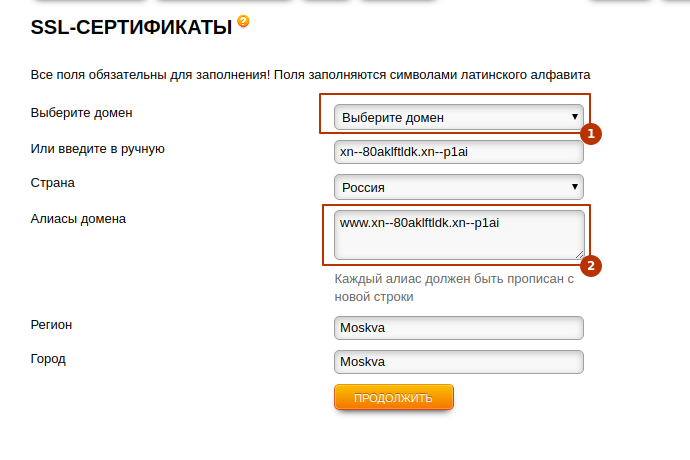The height and width of the screenshot is (460, 690).
Task: Click the Регион field label
Action: pyautogui.click(x=52, y=324)
